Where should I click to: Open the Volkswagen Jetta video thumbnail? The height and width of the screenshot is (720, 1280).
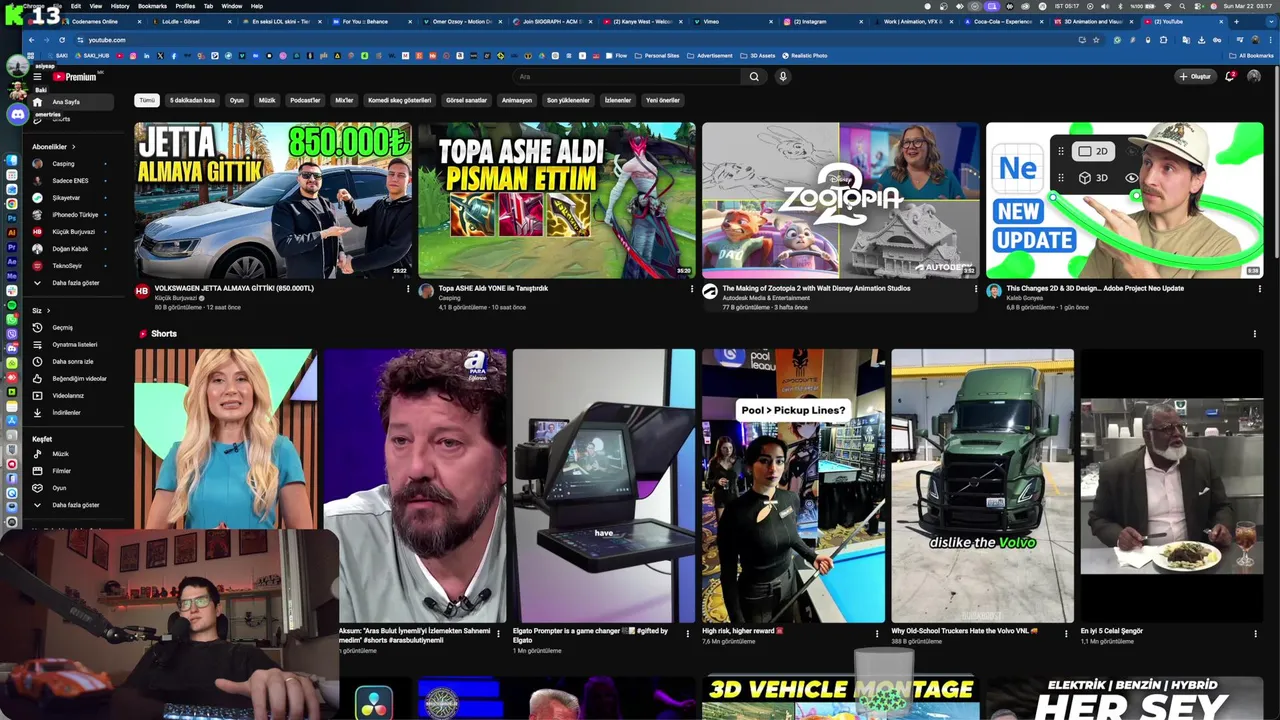tap(273, 200)
